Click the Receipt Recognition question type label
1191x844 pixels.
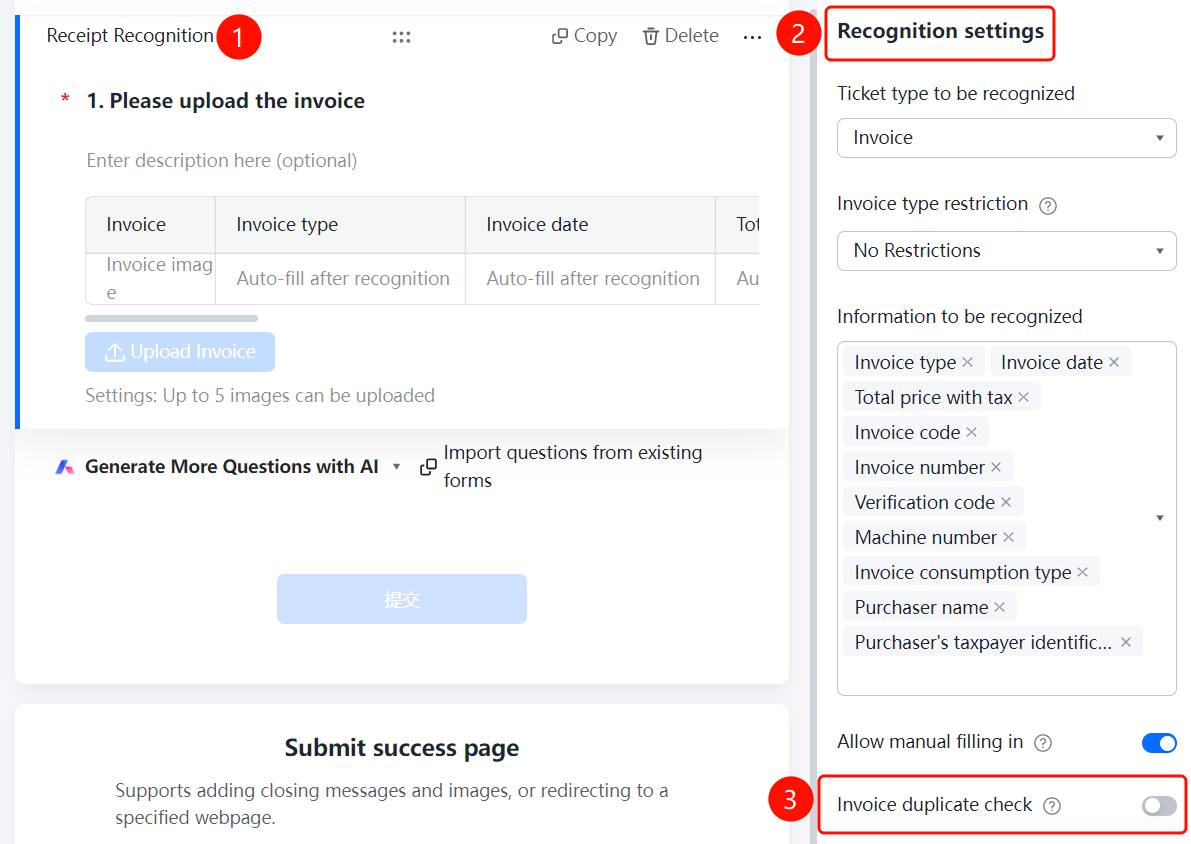(130, 36)
